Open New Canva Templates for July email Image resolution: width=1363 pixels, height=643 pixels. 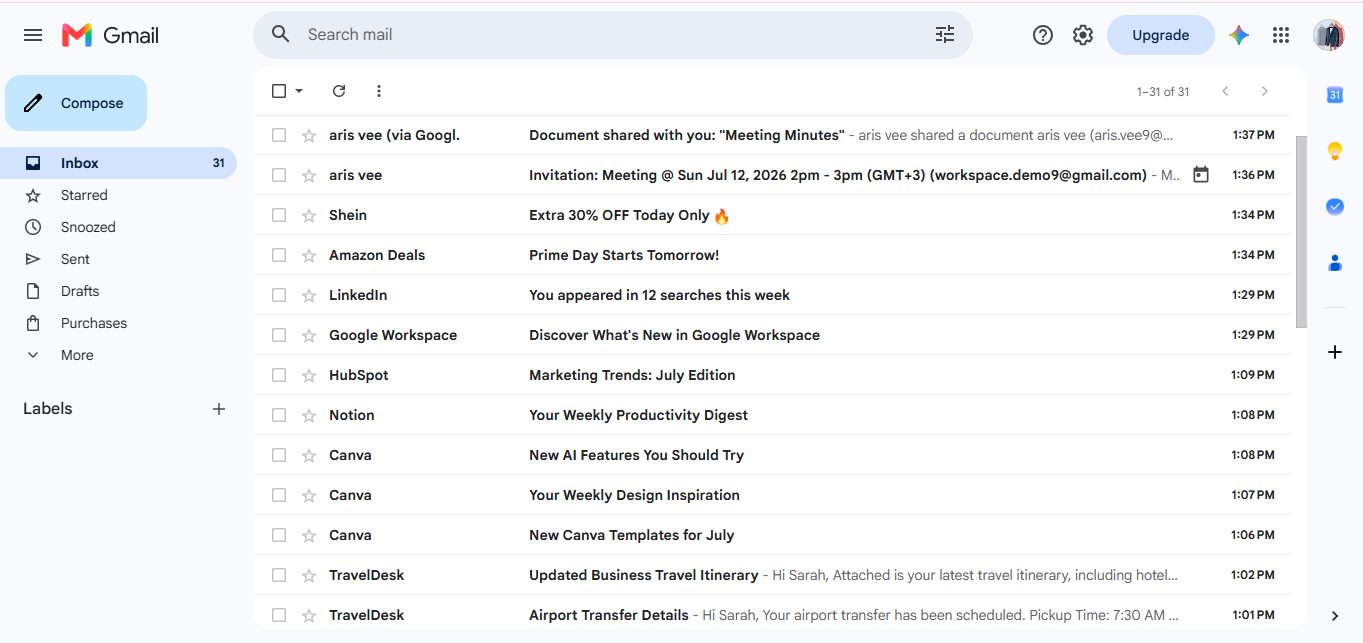click(772, 535)
